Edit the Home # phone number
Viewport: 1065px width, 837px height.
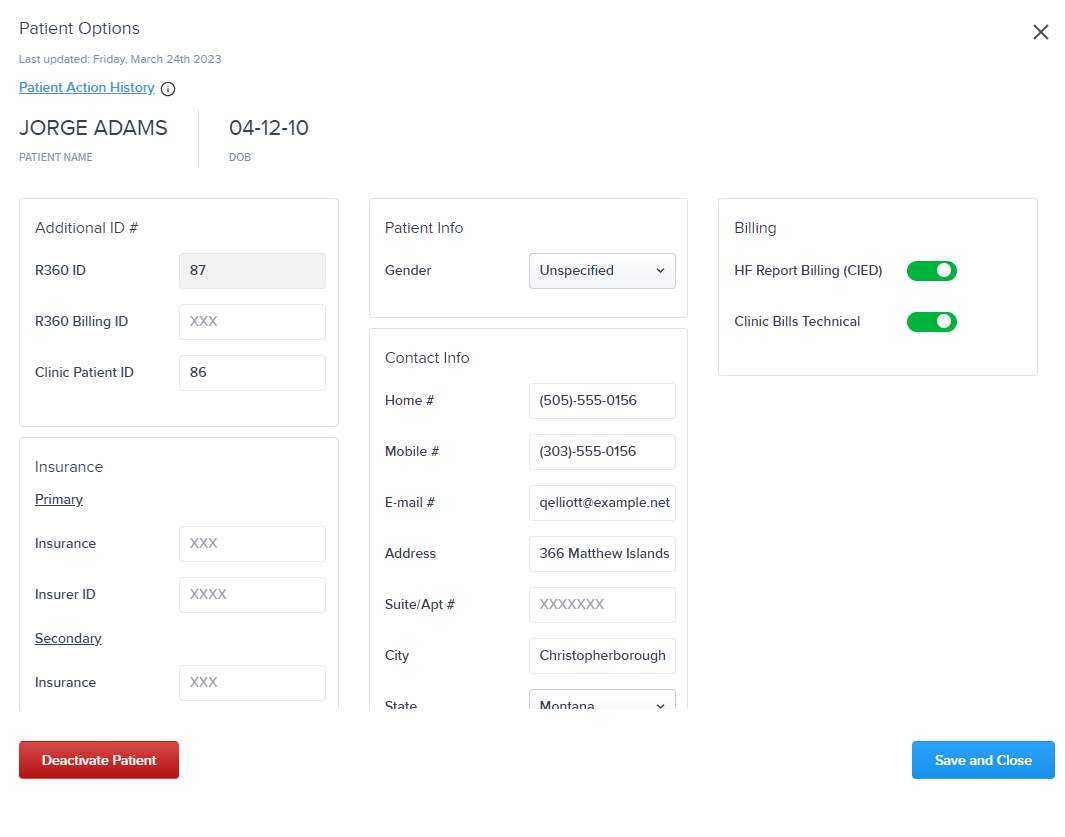(601, 400)
